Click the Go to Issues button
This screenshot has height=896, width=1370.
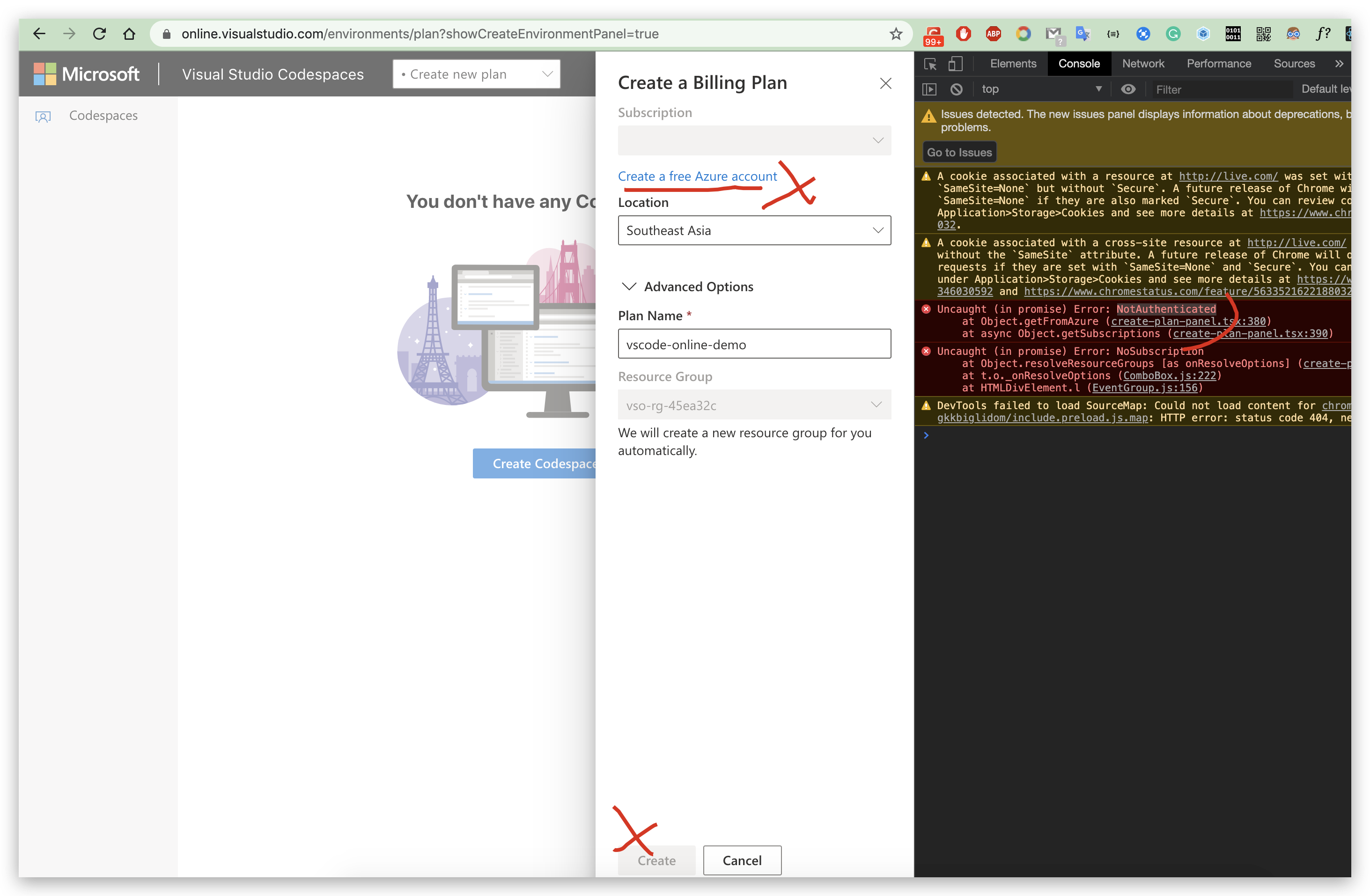click(x=959, y=153)
